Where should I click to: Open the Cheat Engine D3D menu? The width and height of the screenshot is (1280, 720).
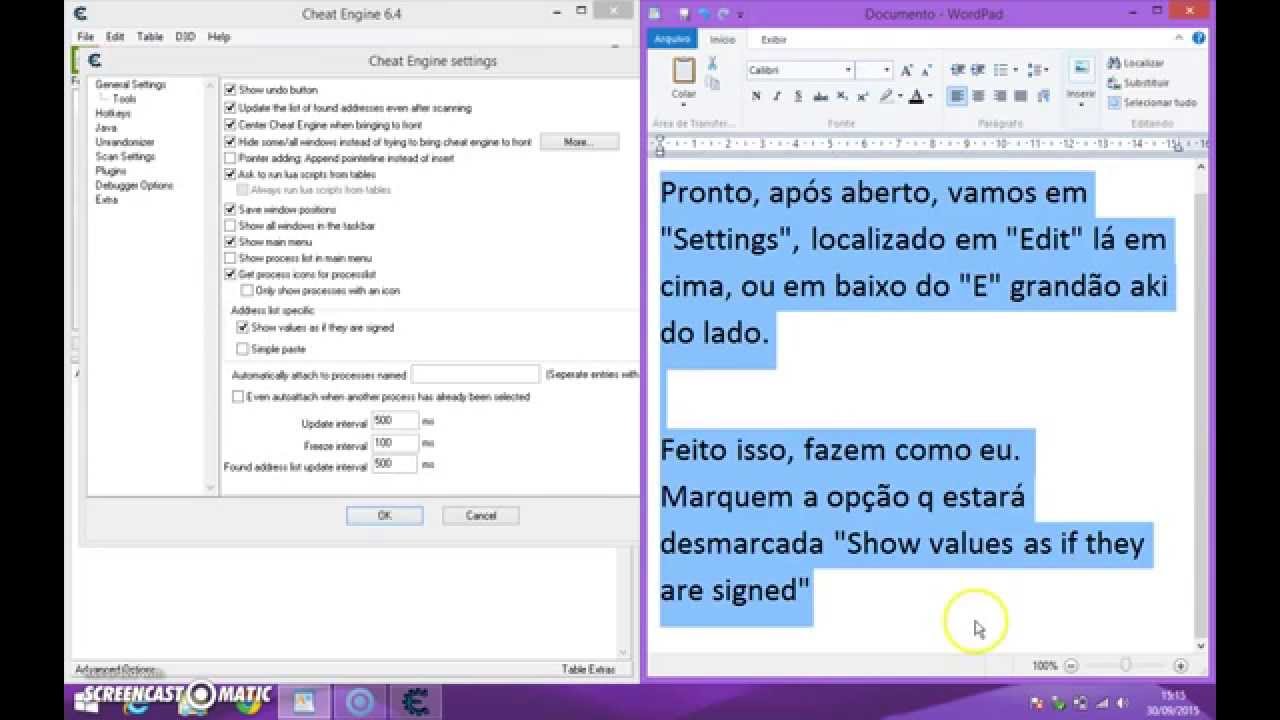click(185, 36)
